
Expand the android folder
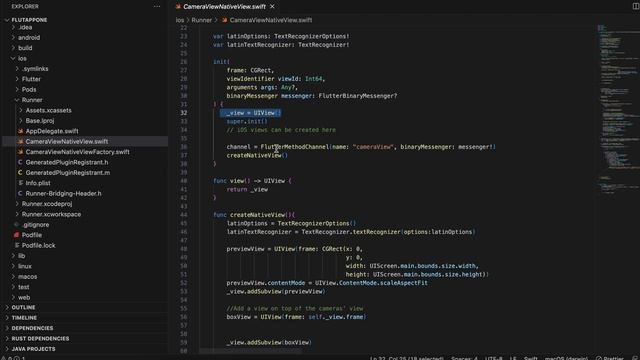29,38
